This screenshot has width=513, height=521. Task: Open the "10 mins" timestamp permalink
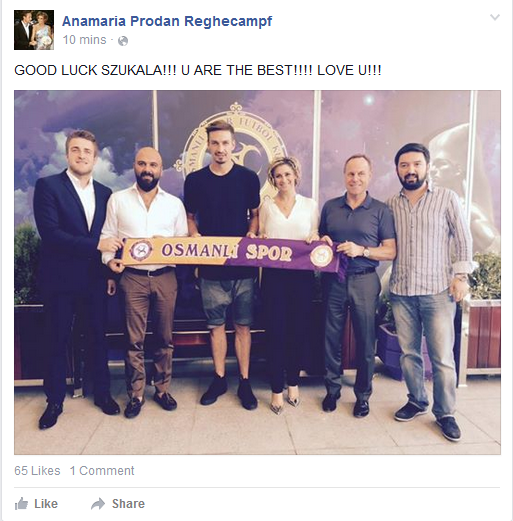[x=84, y=40]
